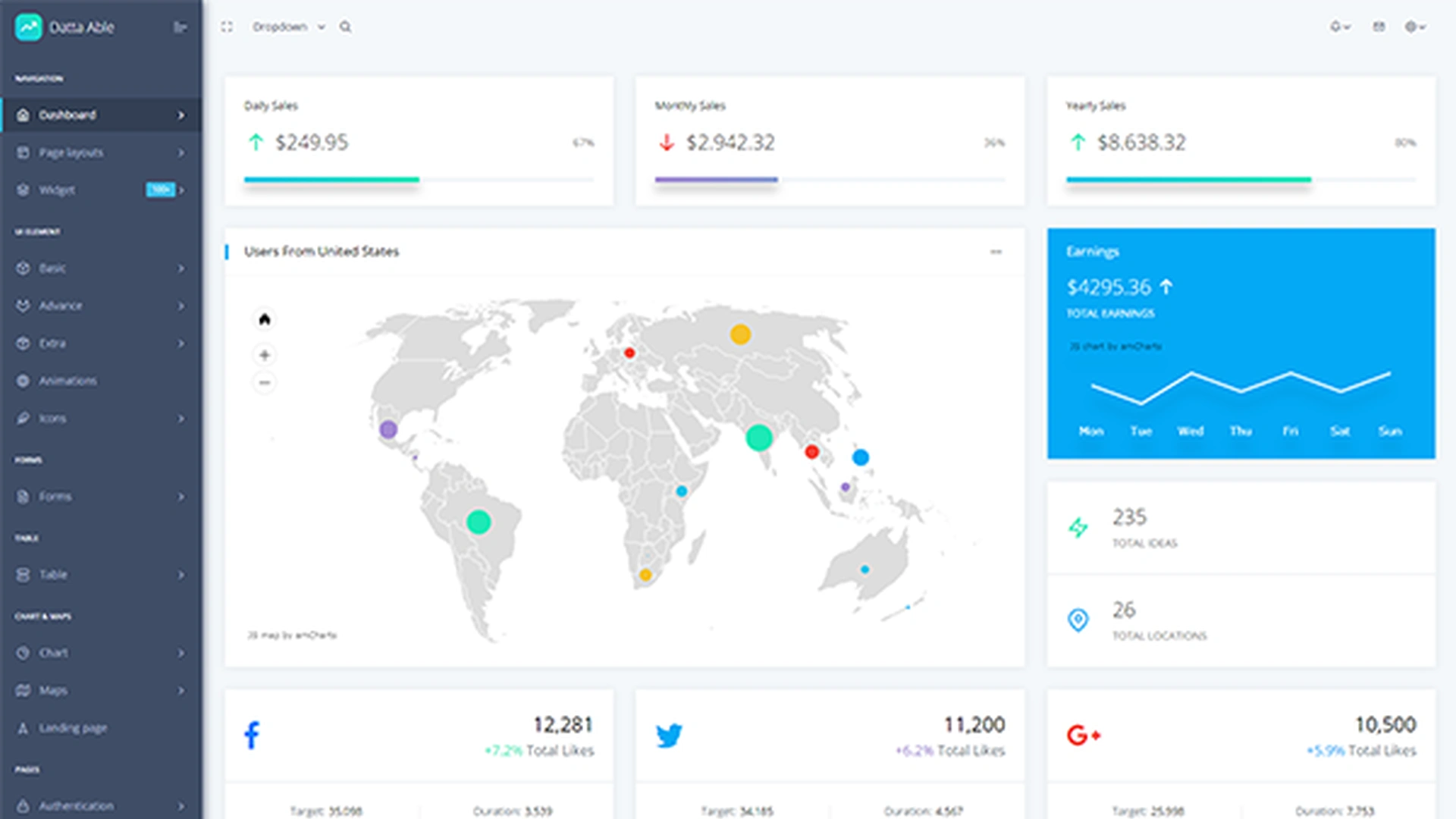Open Animations menu item

tap(68, 381)
